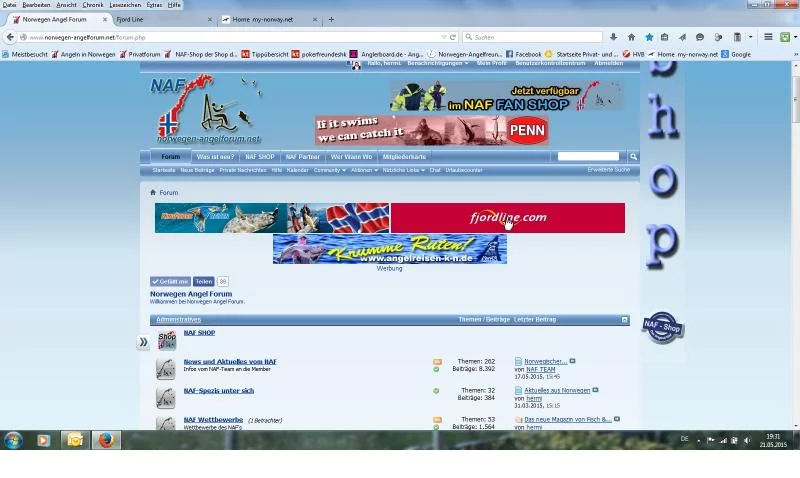Click the home icon in forum breadcrumb
Image resolution: width=800 pixels, height=478 pixels.
(153, 192)
